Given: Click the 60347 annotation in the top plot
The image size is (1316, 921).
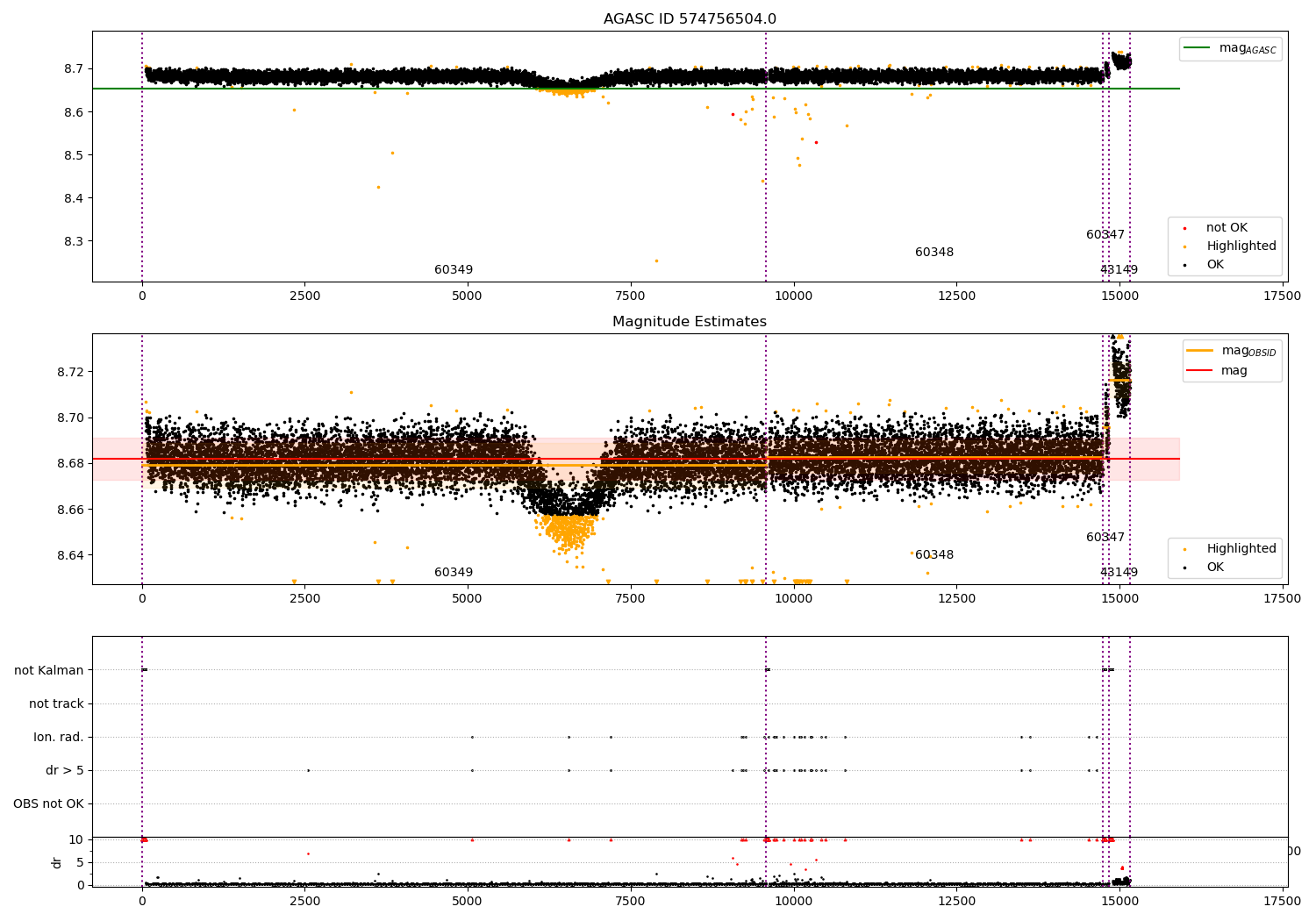Looking at the screenshot, I should [x=1105, y=235].
